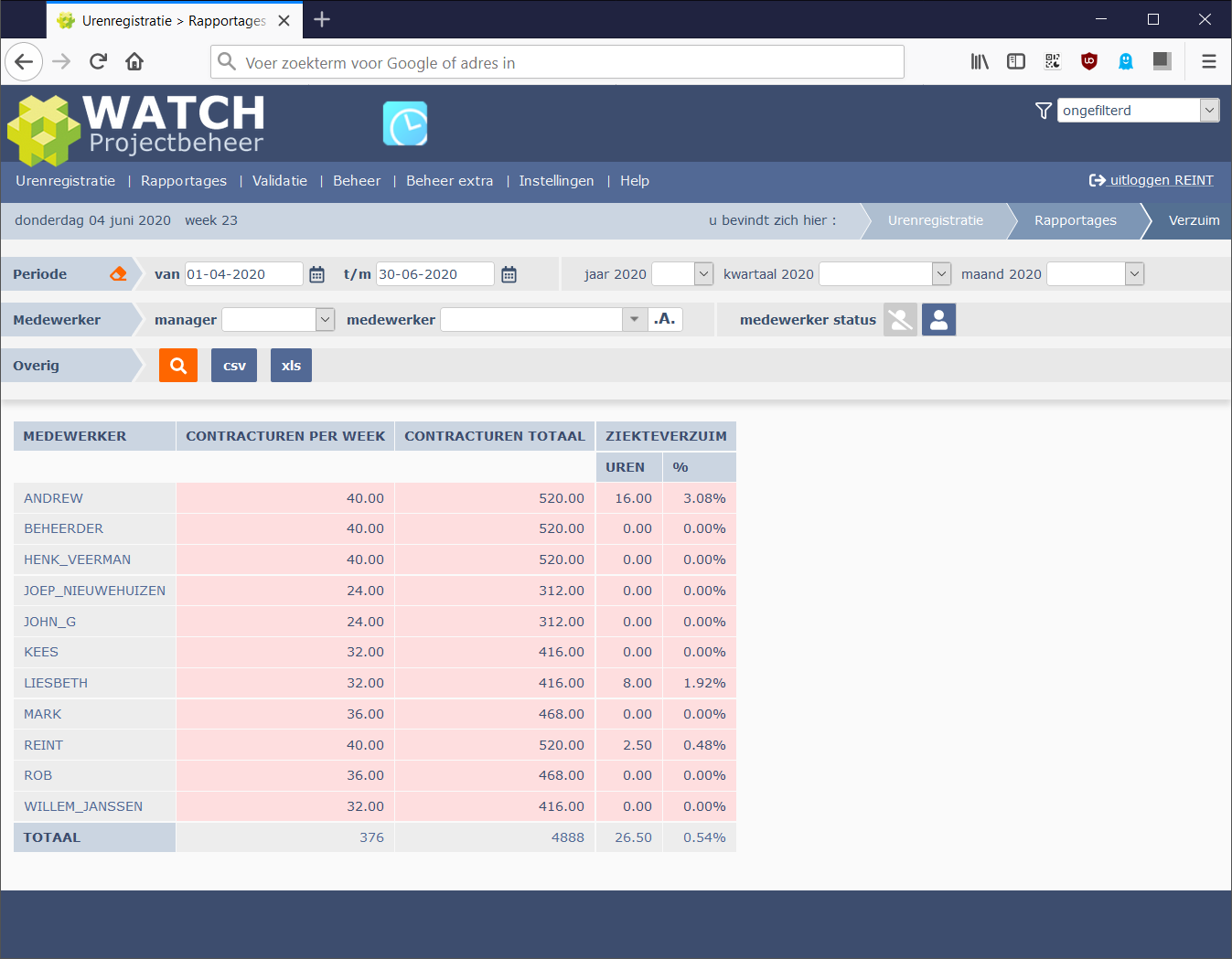Open the Instellingen menu
The image size is (1232, 959).
coord(556,181)
